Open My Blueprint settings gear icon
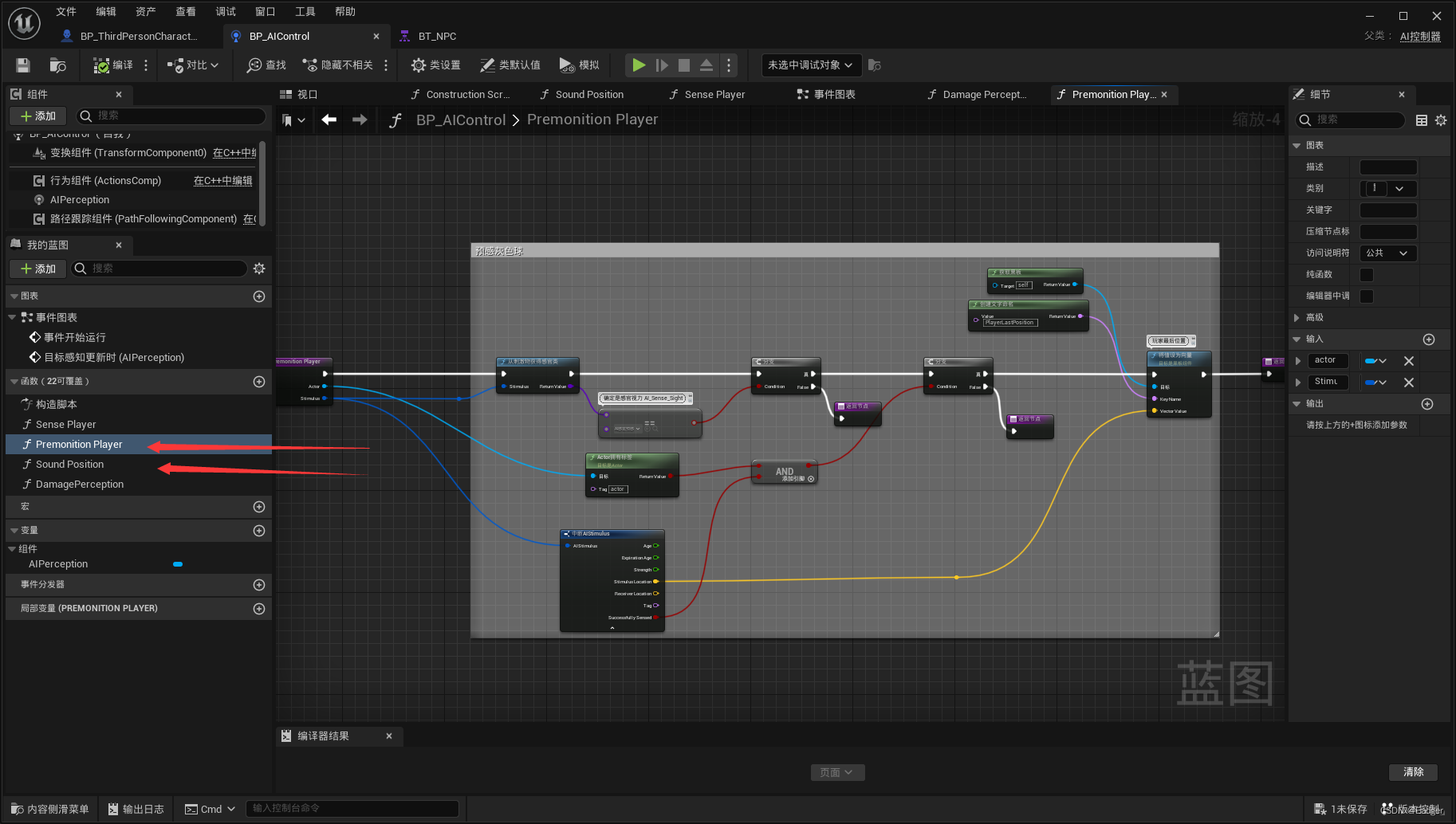Viewport: 1456px width, 824px height. coord(259,269)
